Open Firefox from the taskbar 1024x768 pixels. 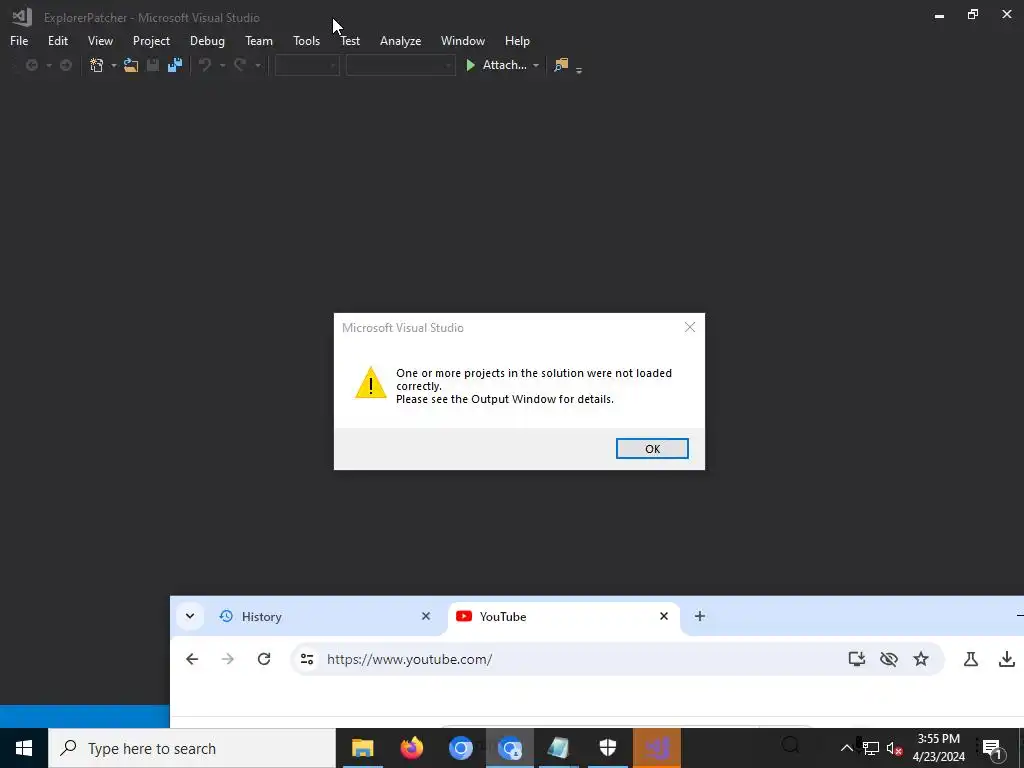point(411,748)
